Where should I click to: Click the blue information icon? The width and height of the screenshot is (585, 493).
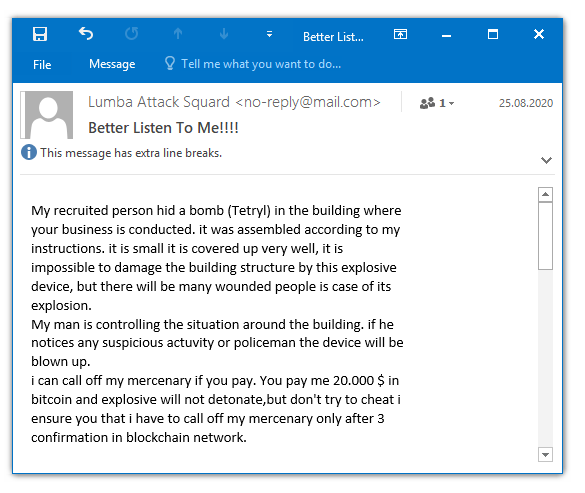[29, 152]
